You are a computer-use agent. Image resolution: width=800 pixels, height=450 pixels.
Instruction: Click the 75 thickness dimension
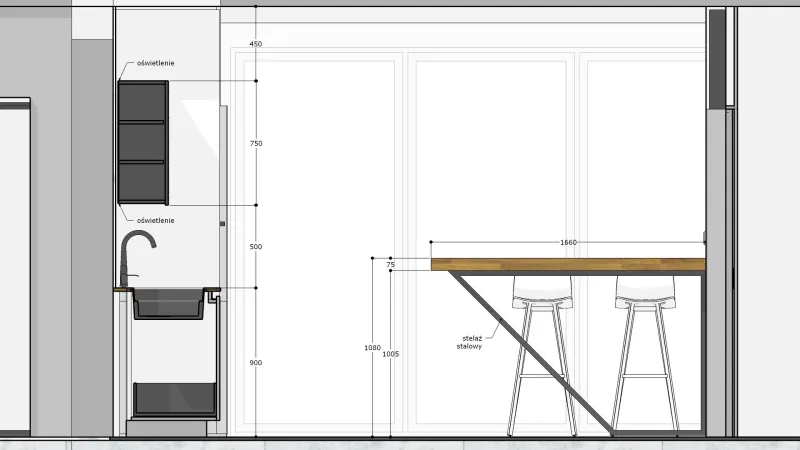click(x=391, y=265)
